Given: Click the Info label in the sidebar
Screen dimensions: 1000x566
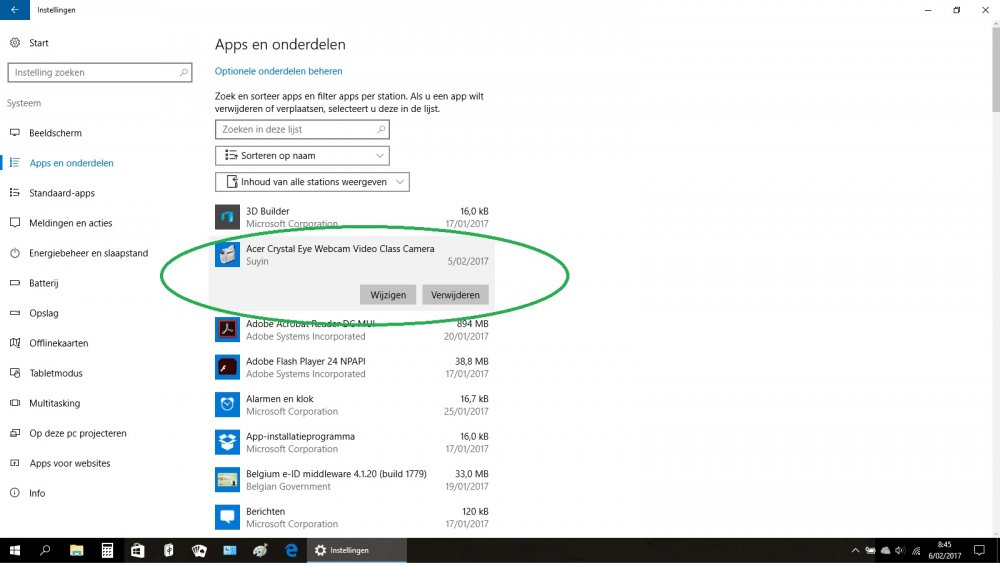Looking at the screenshot, I should tap(37, 493).
